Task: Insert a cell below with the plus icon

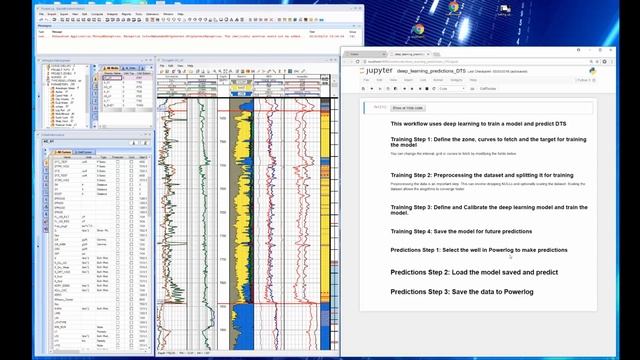Action: click(x=371, y=89)
